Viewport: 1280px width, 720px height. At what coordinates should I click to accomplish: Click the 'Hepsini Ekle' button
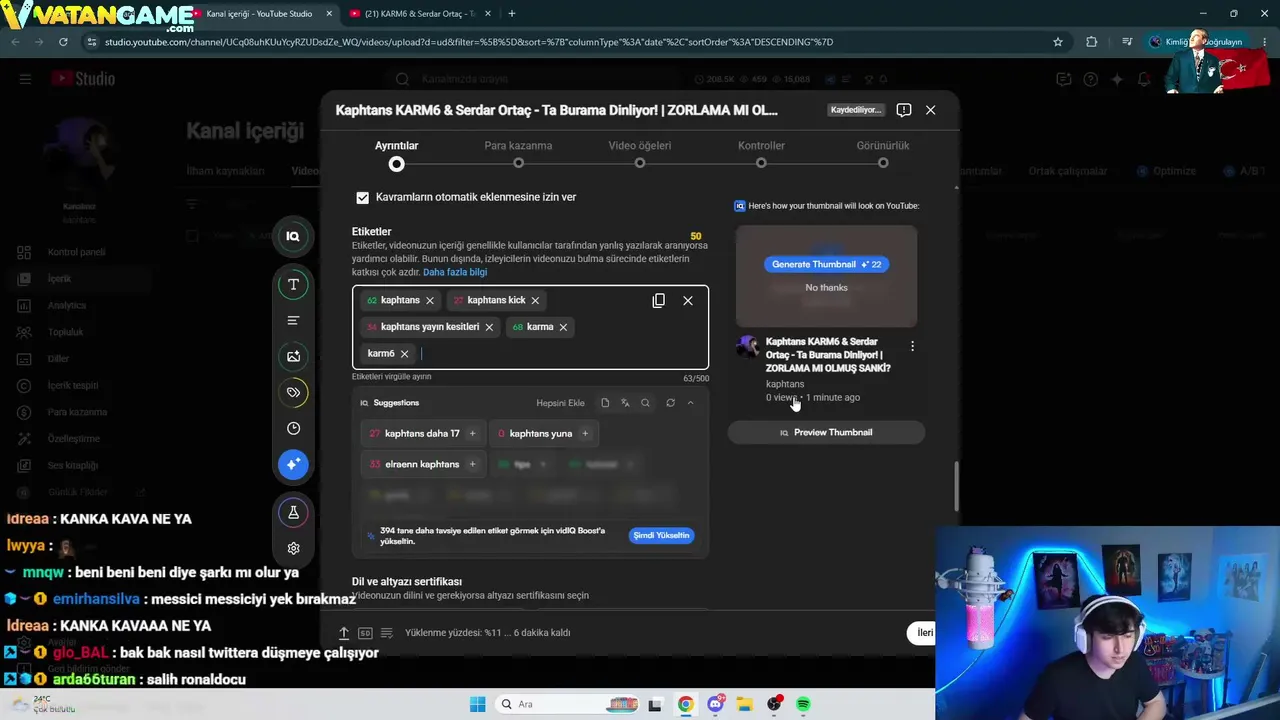[x=560, y=403]
